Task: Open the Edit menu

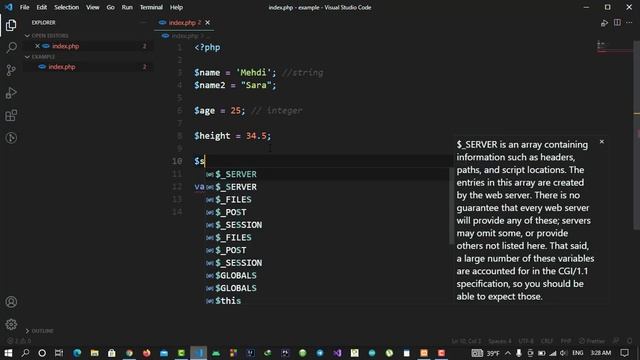Action: tap(42, 7)
